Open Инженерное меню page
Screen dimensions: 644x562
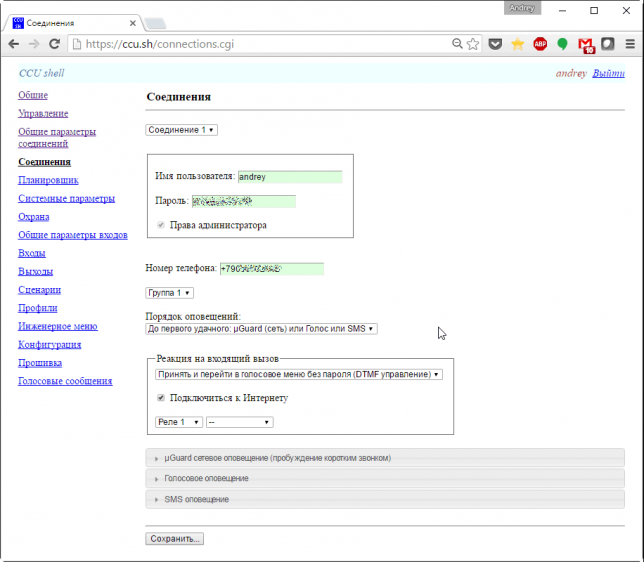58,326
